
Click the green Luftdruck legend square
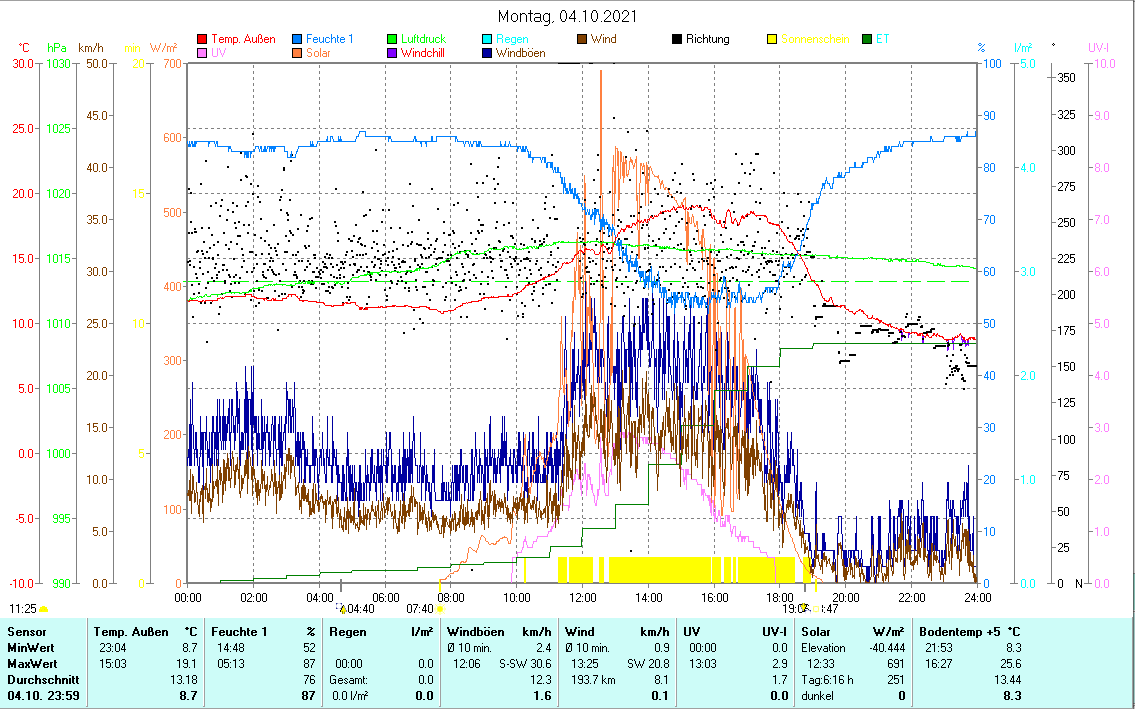392,40
